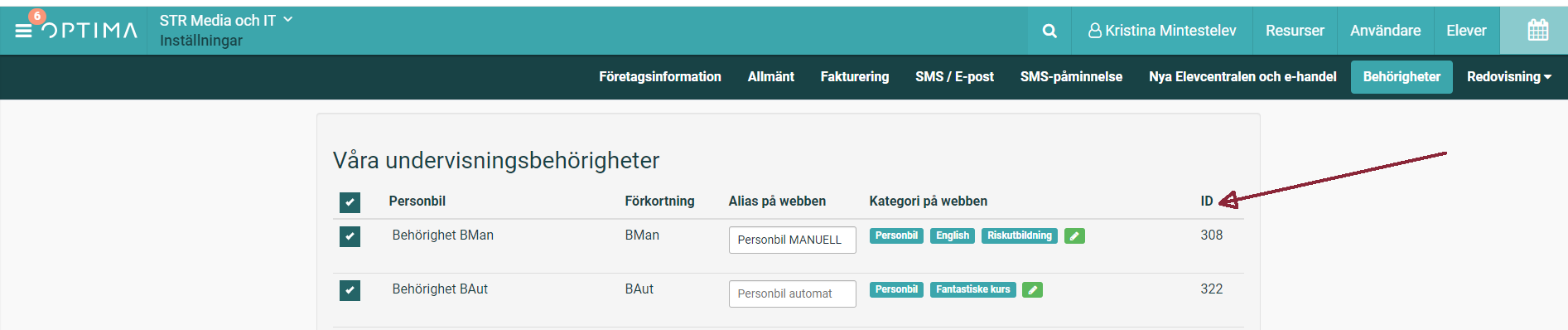
Task: Open the Fakturering tab
Action: 855,76
